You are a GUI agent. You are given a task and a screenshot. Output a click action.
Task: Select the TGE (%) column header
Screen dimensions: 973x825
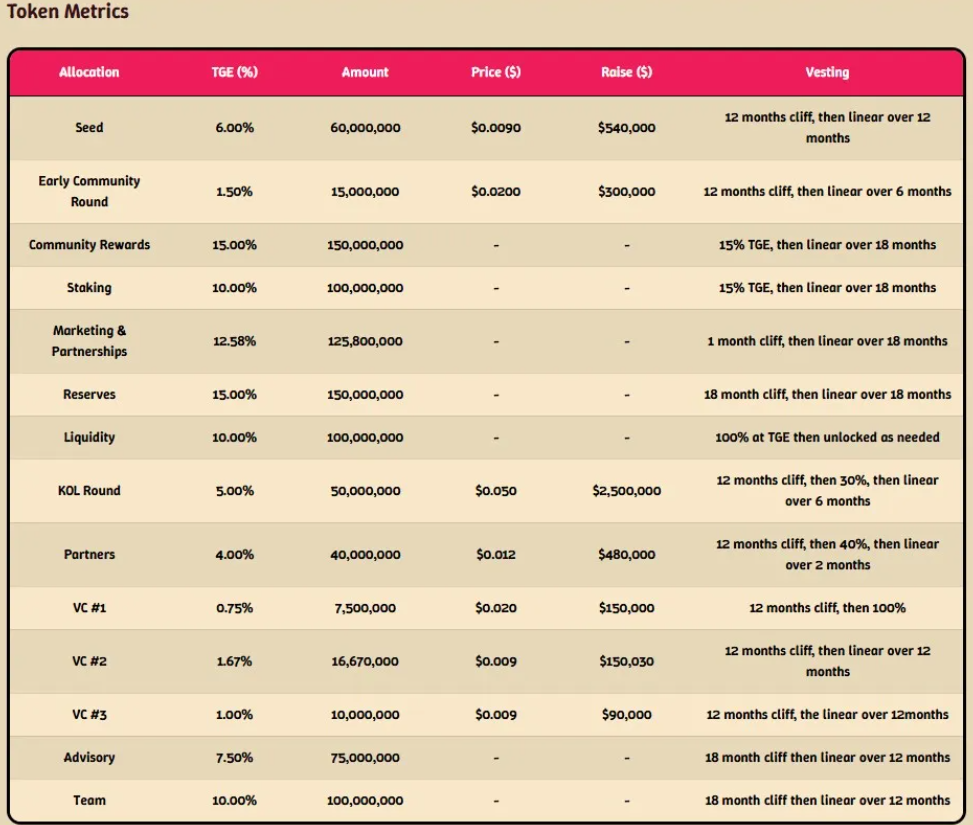235,72
